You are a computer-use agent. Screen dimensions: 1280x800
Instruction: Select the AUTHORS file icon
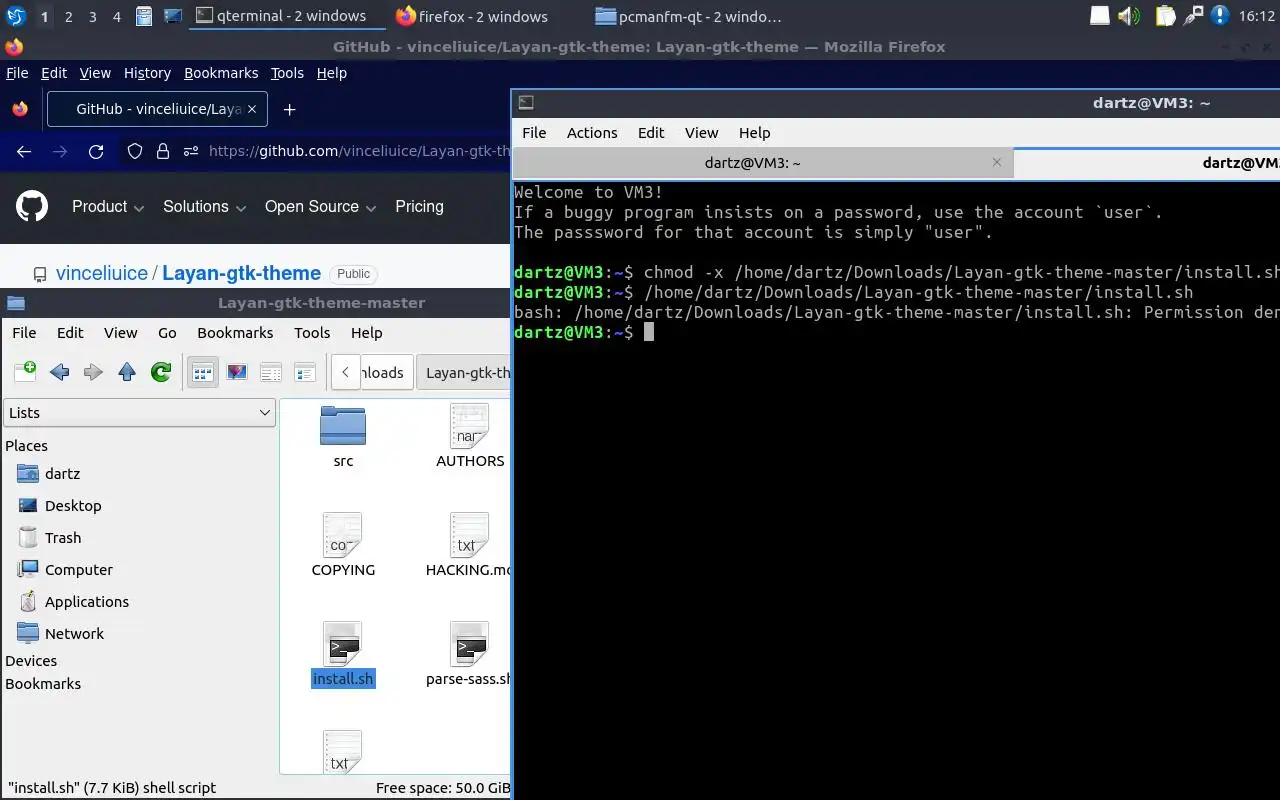click(x=469, y=425)
